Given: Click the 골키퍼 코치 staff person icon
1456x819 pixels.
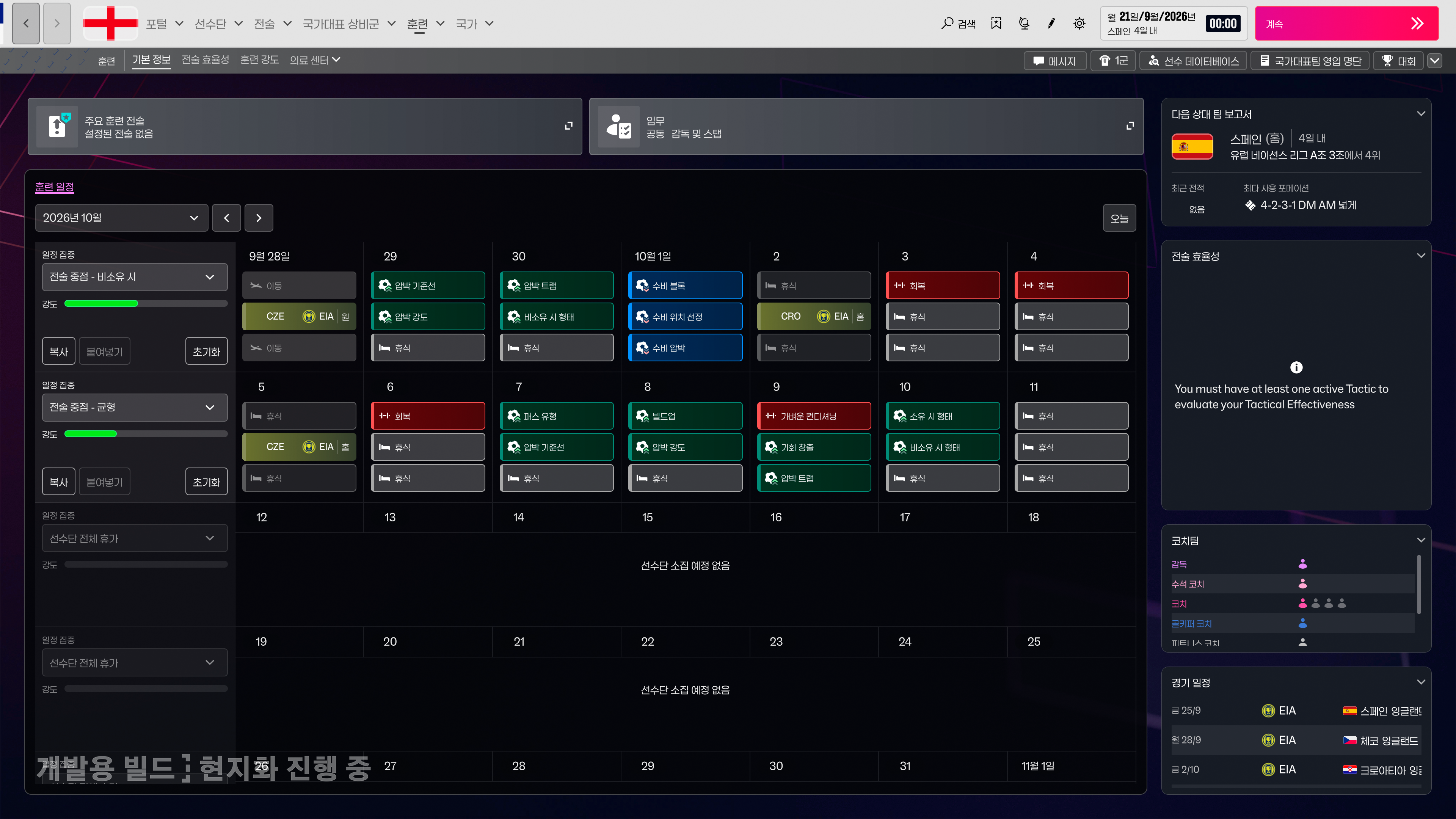Looking at the screenshot, I should point(1302,623).
